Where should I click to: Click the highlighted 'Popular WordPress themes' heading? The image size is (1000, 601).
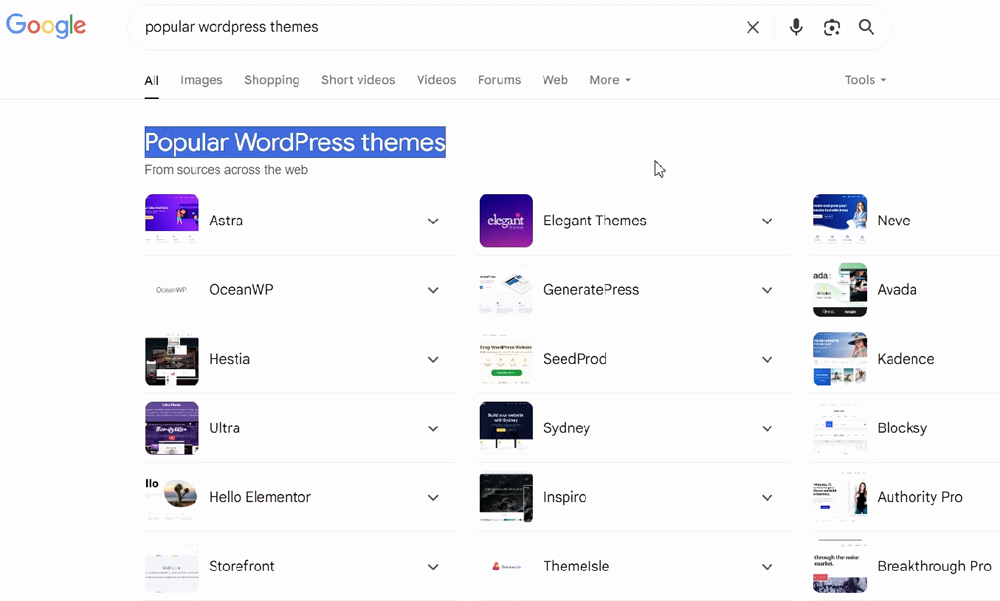[x=295, y=142]
